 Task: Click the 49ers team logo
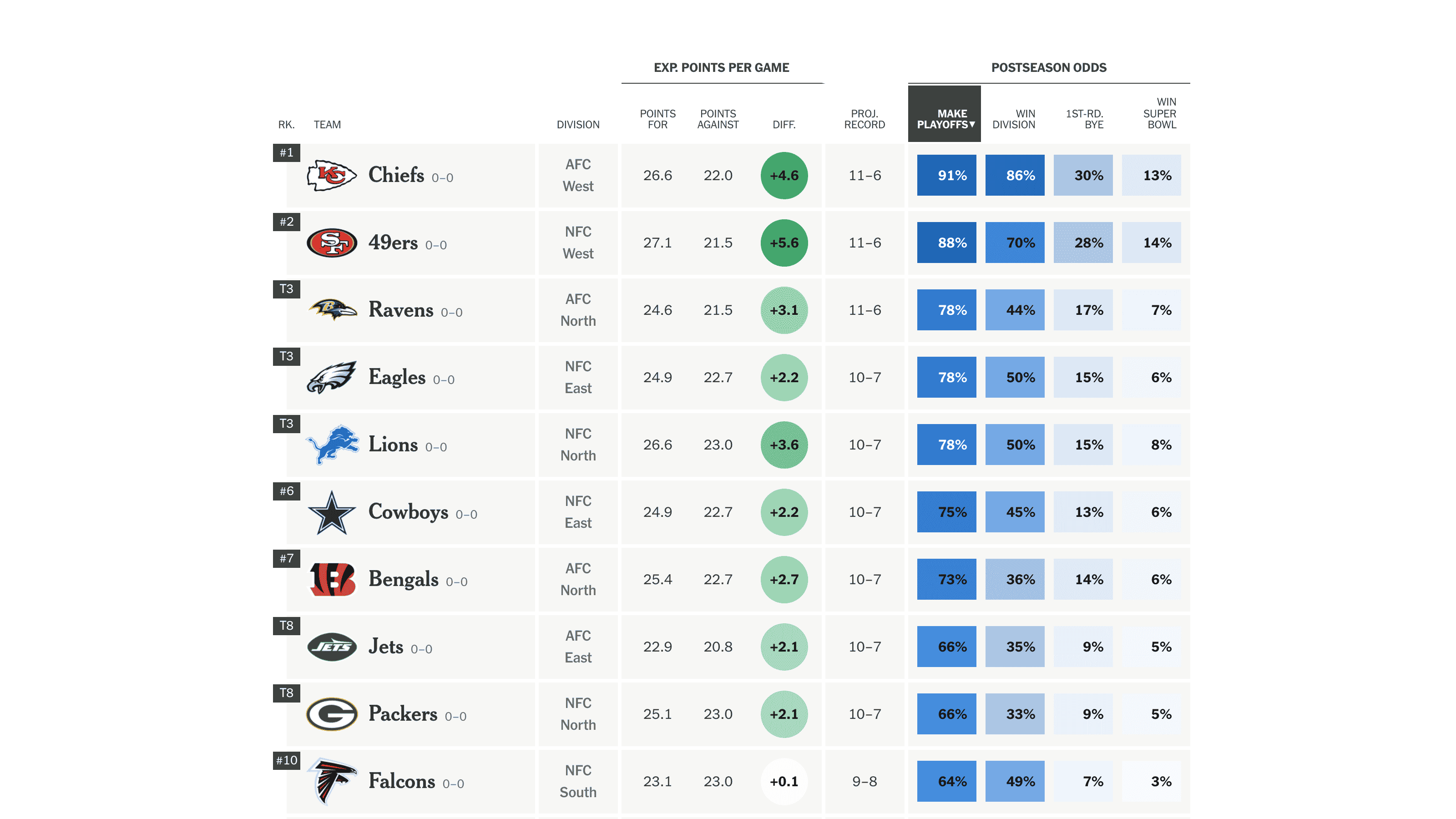click(x=331, y=243)
